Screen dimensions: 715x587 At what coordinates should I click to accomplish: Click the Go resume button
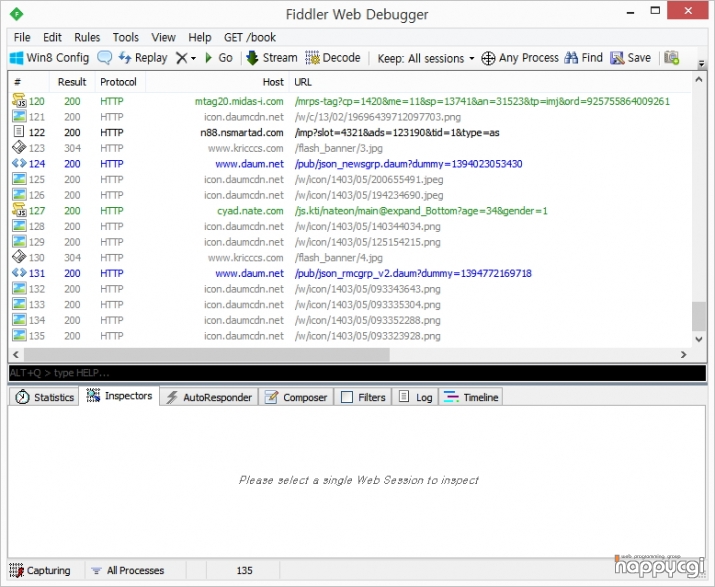click(x=219, y=58)
